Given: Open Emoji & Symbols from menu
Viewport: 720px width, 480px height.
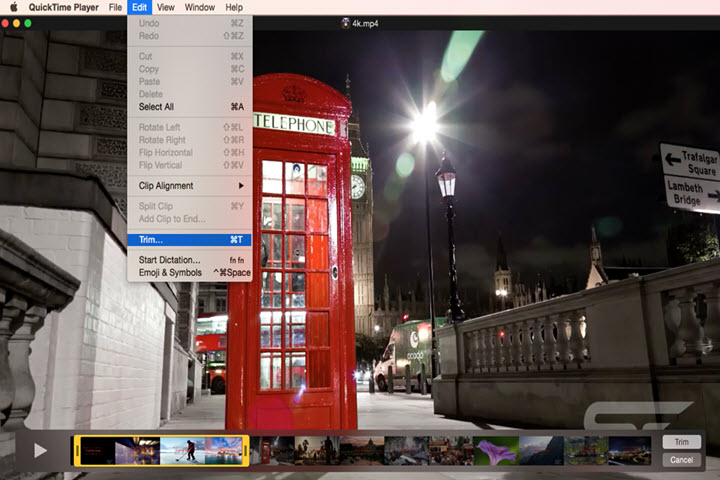Looking at the screenshot, I should [170, 273].
